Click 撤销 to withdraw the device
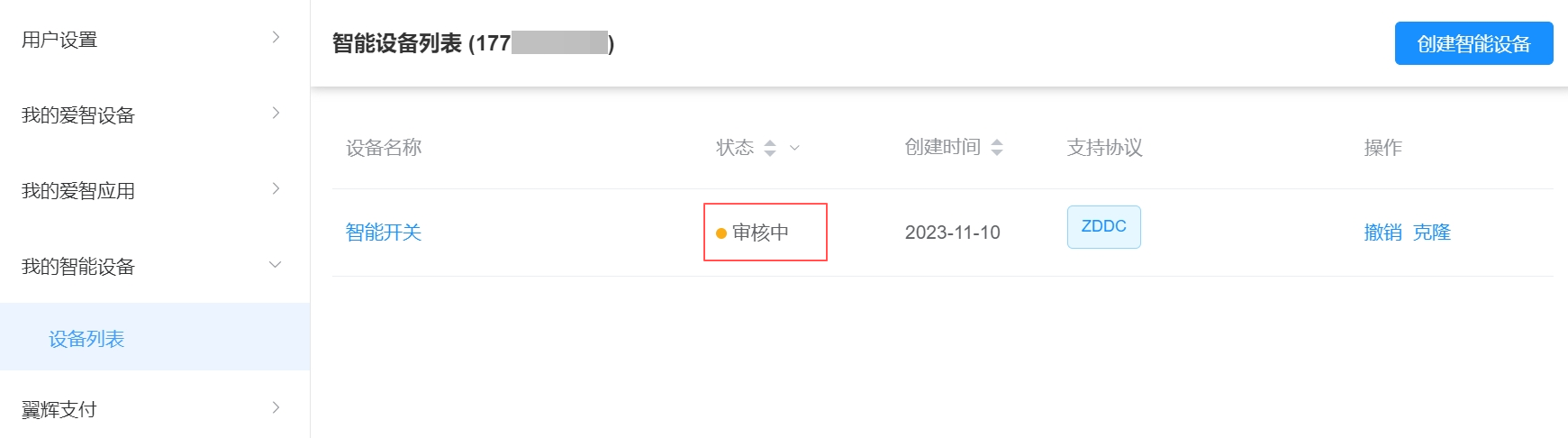The height and width of the screenshot is (438, 1568). pyautogui.click(x=1382, y=233)
